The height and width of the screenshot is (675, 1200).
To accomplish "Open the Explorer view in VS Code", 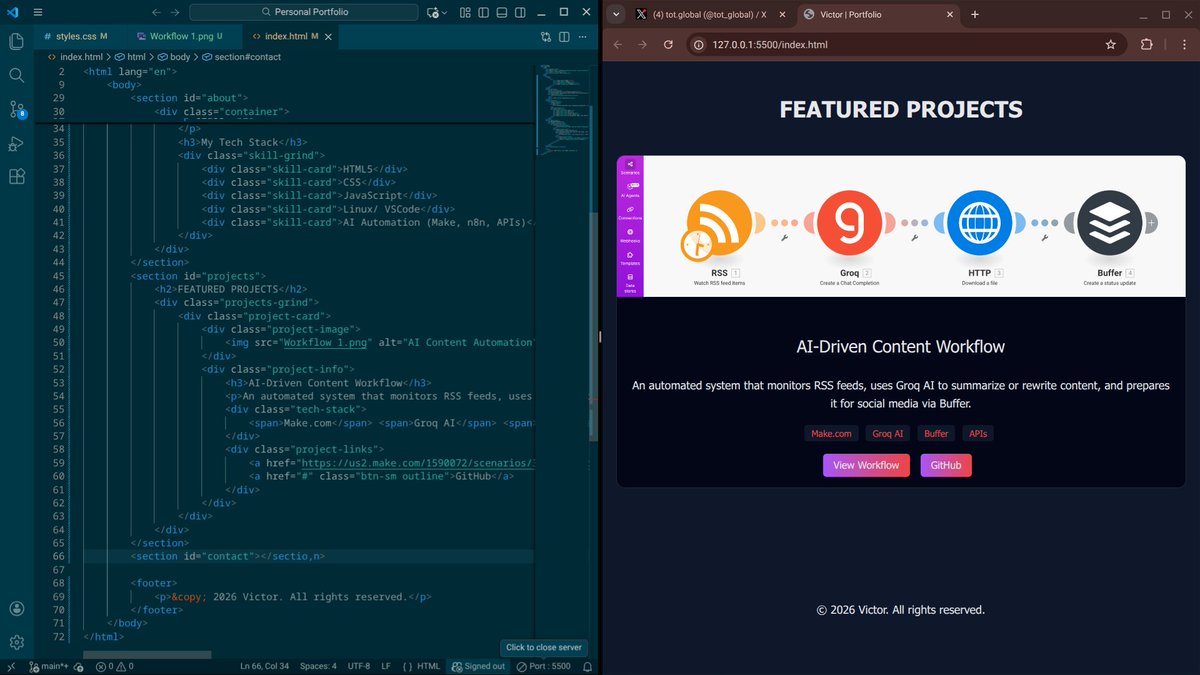I will click(x=16, y=41).
